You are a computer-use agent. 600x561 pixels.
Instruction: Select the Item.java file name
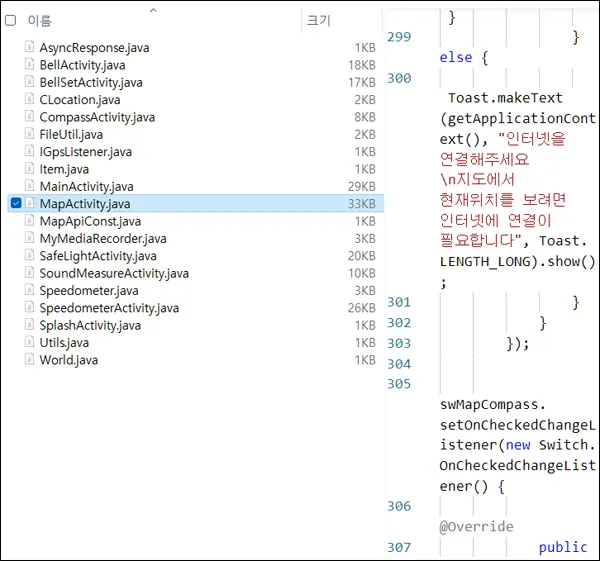64,169
